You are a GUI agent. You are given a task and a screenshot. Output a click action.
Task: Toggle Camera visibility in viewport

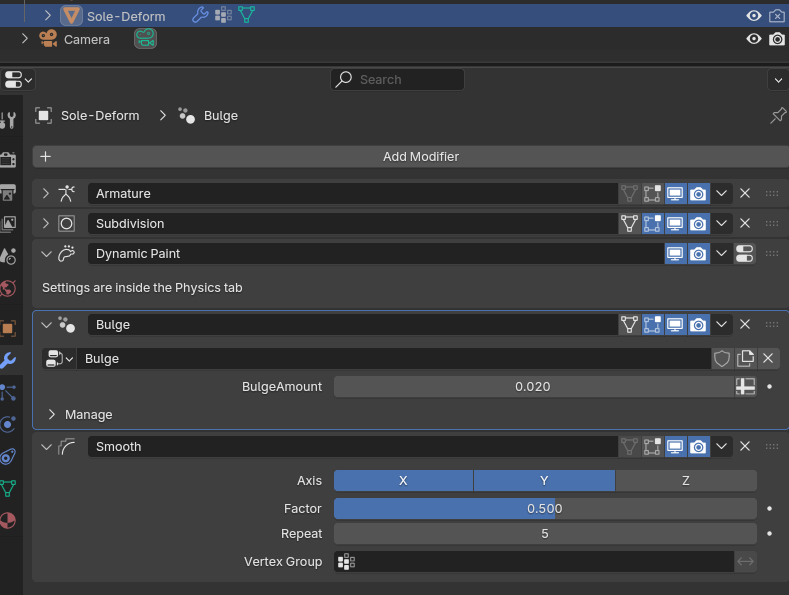(754, 39)
